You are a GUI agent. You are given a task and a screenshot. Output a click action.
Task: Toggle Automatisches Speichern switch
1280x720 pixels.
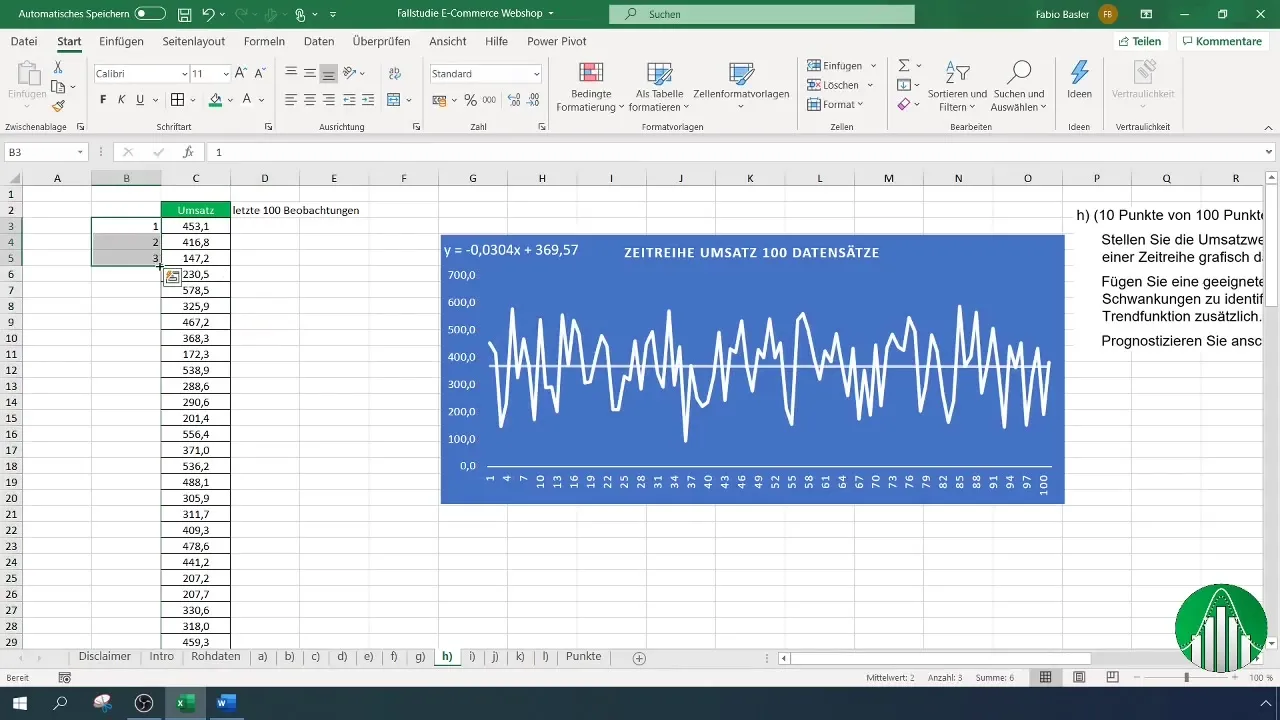pos(150,14)
